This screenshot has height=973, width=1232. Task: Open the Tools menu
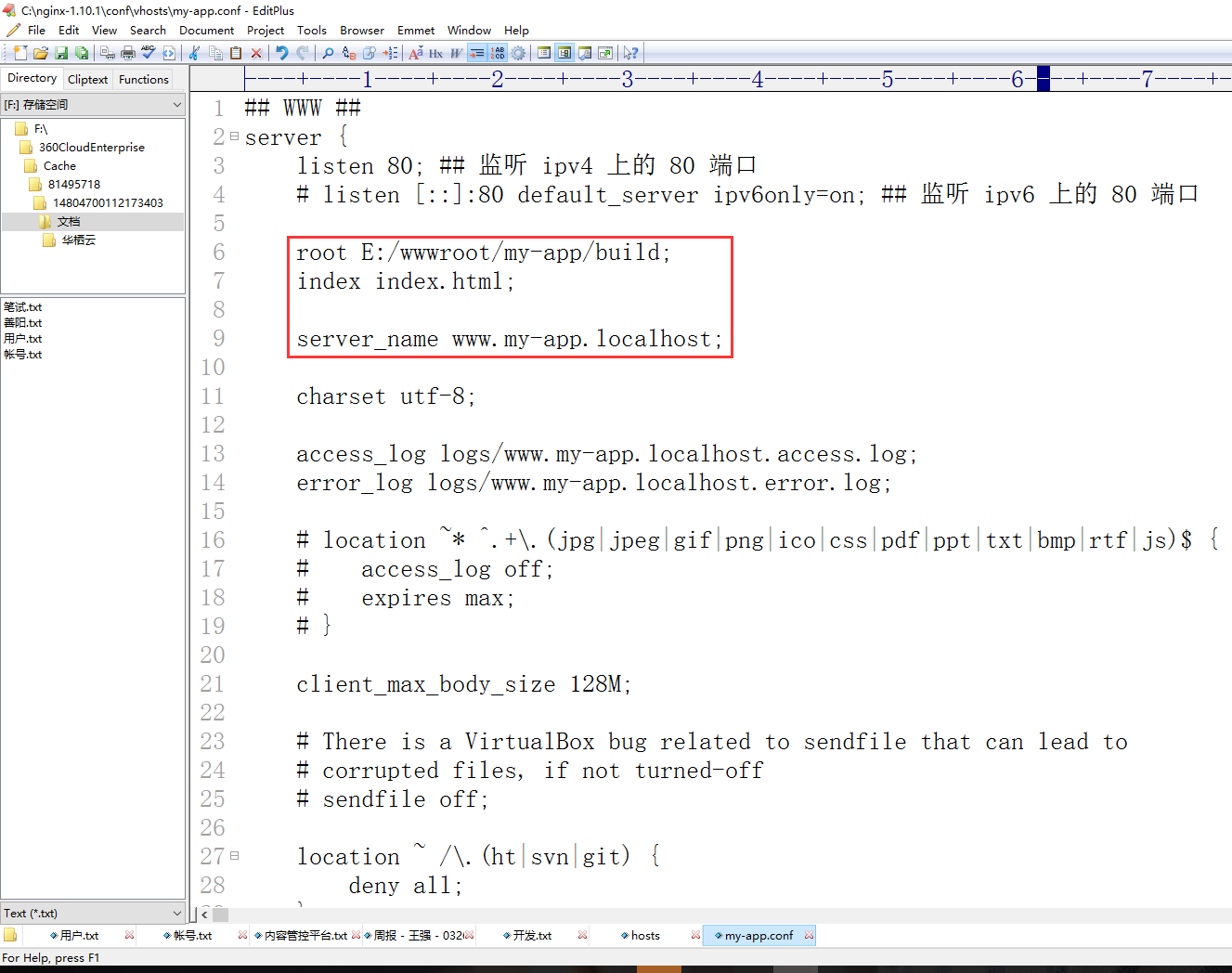[x=312, y=30]
